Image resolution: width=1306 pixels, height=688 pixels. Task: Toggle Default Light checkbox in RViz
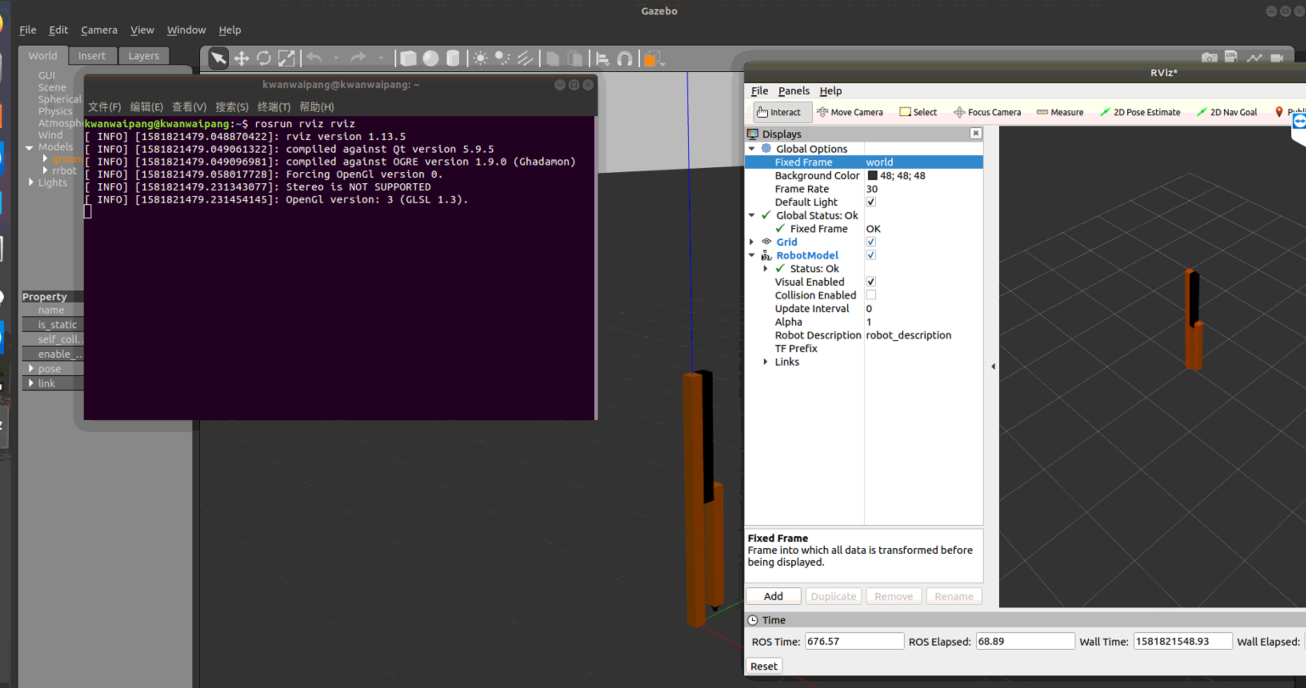pyautogui.click(x=871, y=202)
